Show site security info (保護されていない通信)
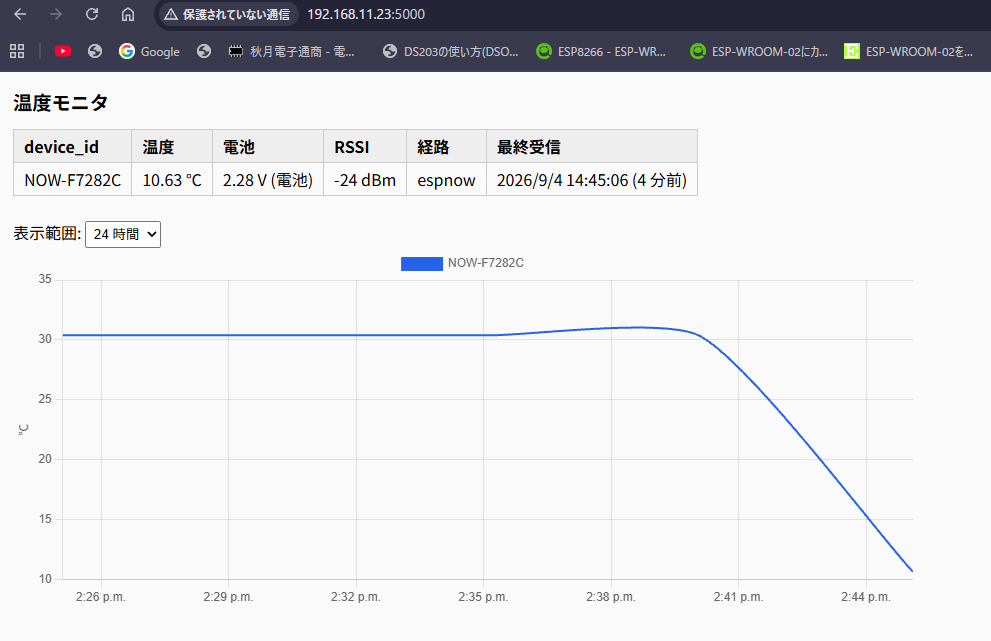The height and width of the screenshot is (641, 991). (227, 14)
